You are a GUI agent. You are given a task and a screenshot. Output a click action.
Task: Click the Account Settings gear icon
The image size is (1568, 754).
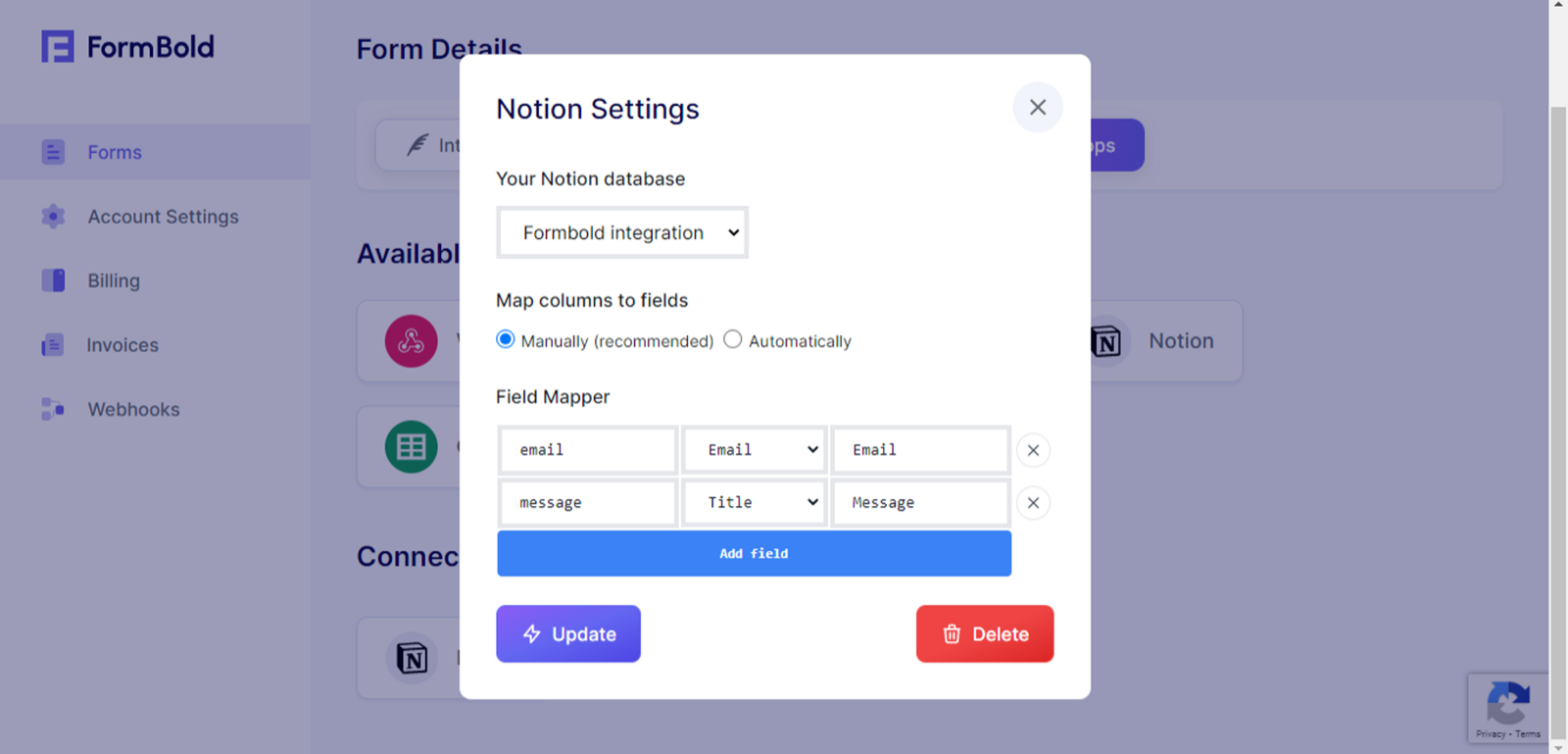53,217
